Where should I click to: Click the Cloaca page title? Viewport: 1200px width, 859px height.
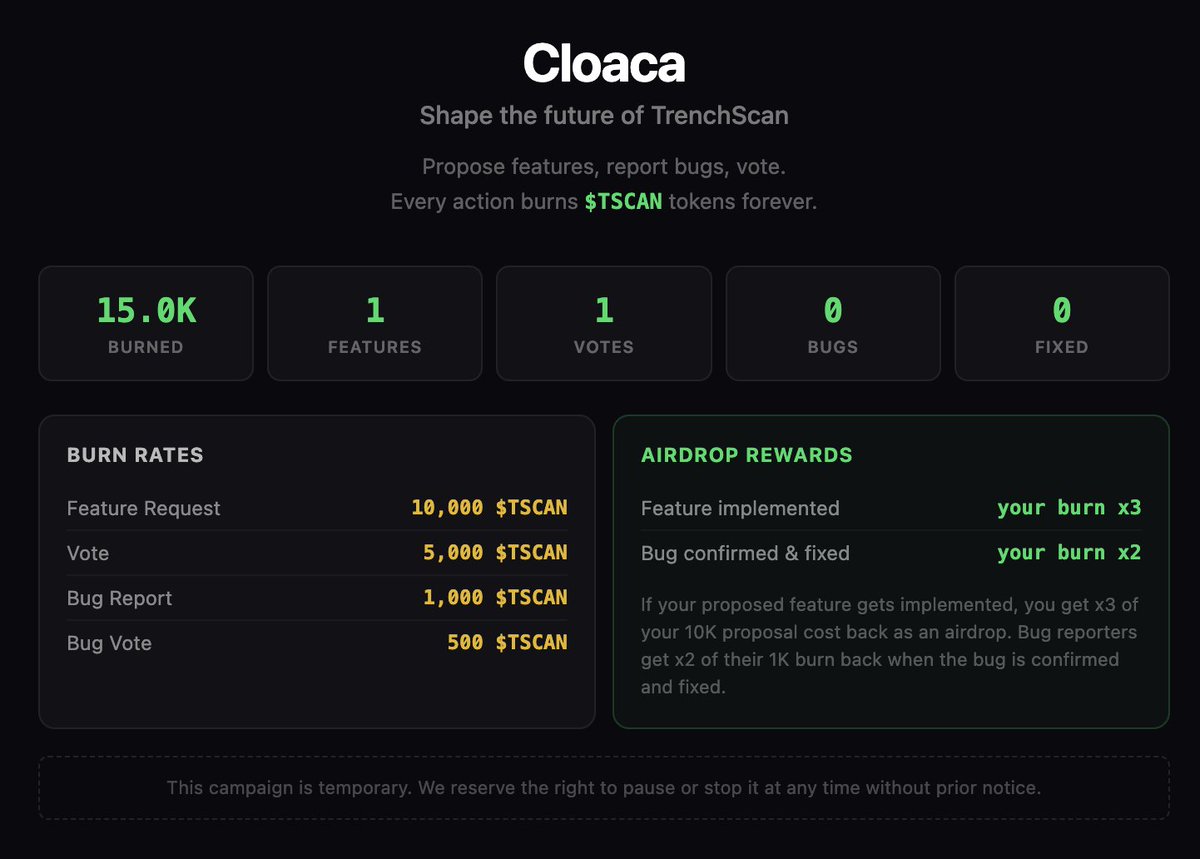click(x=603, y=64)
